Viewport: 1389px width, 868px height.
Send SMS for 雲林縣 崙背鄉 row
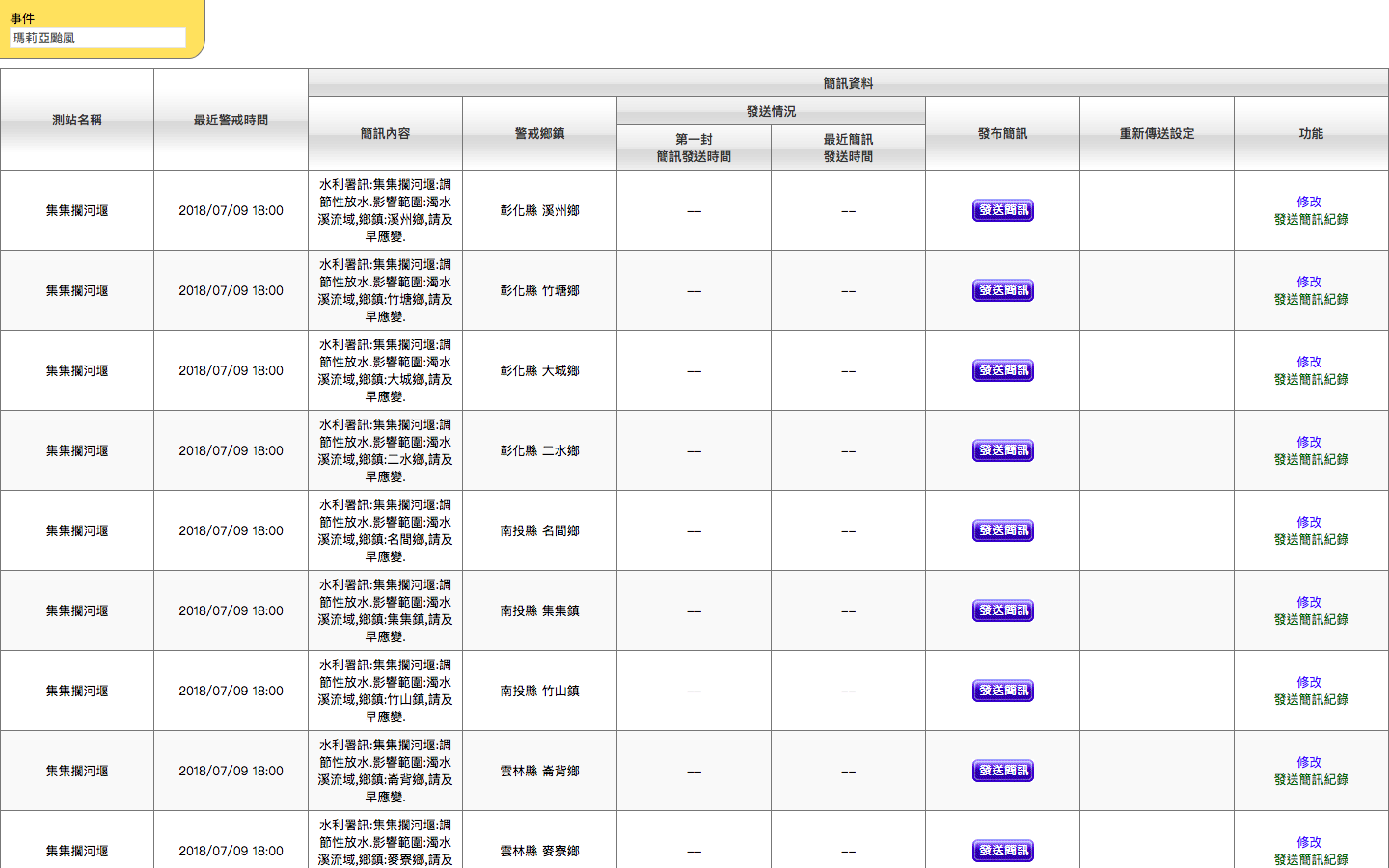coord(1002,771)
